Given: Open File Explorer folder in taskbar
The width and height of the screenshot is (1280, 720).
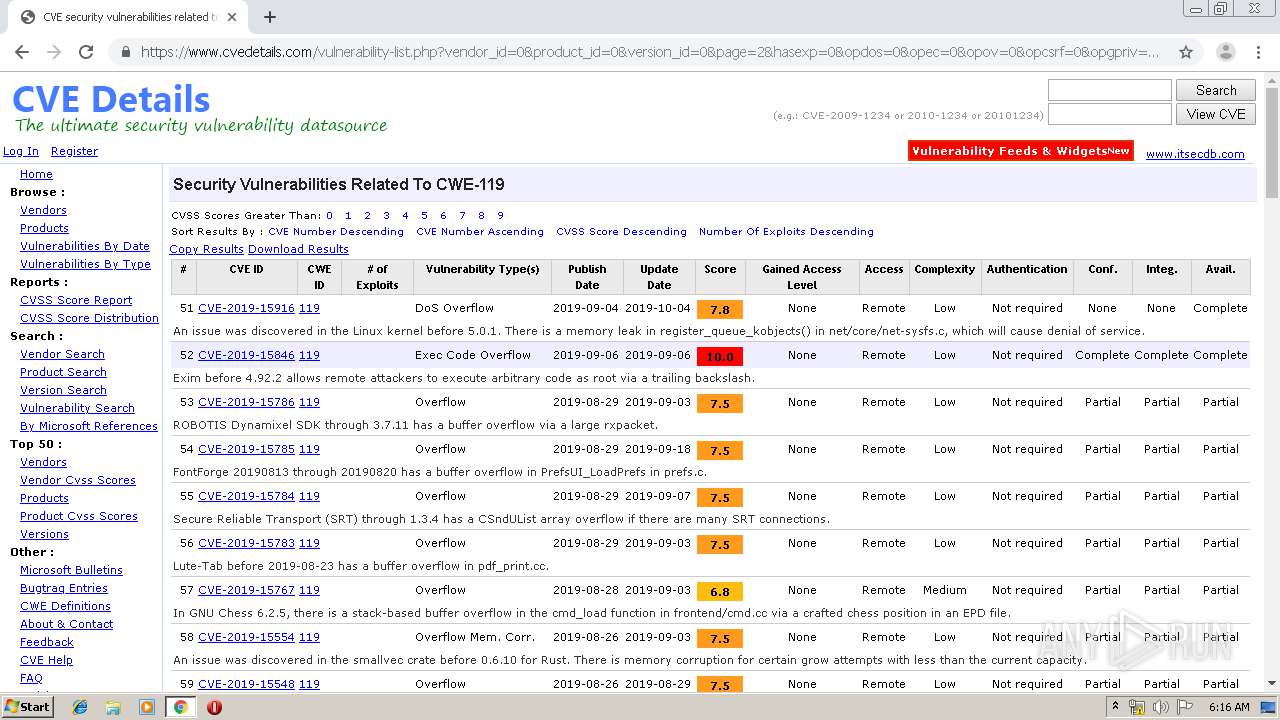Looking at the screenshot, I should tap(113, 707).
